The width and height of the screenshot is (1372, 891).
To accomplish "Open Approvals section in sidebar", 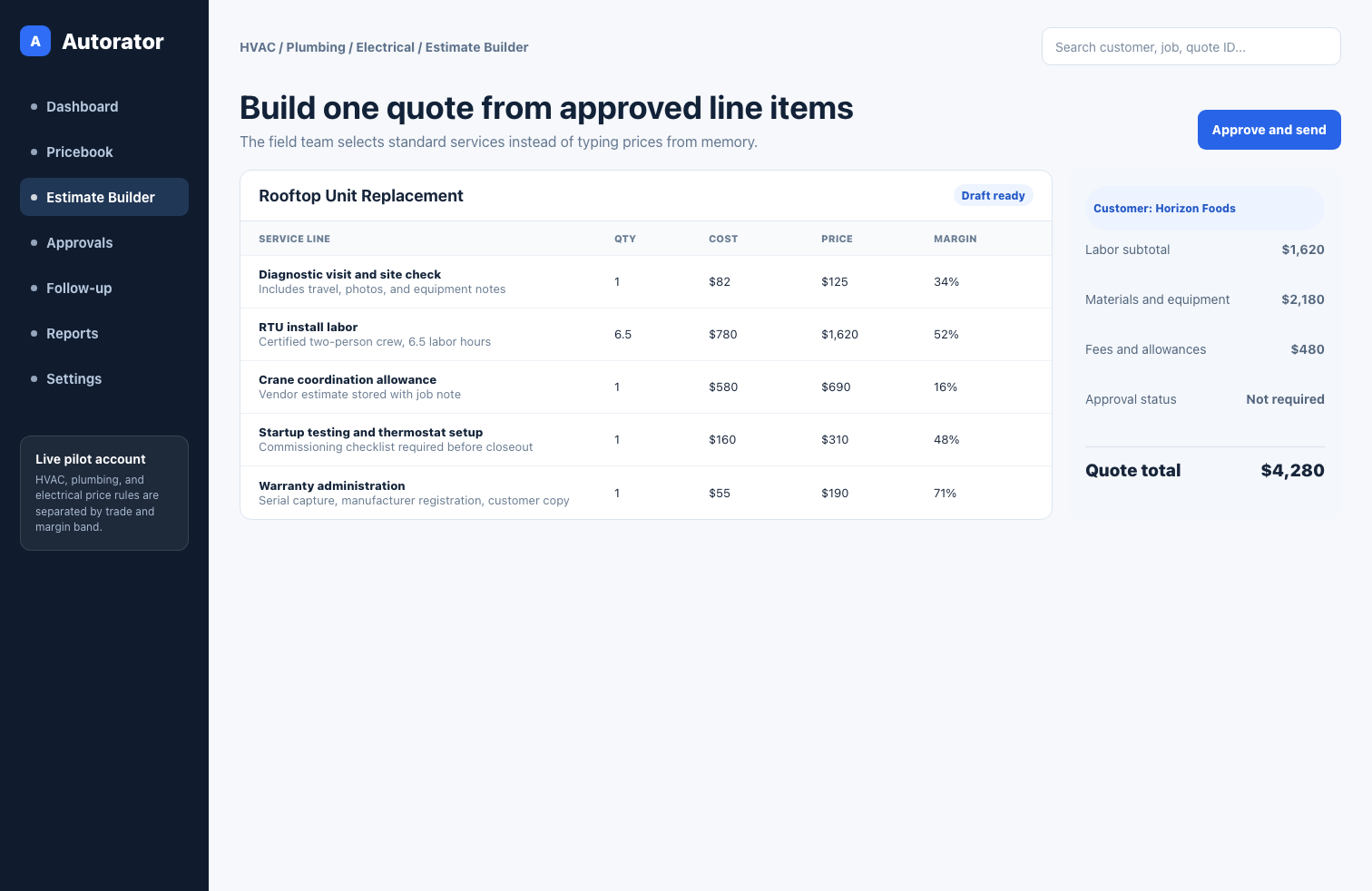I will tap(104, 242).
